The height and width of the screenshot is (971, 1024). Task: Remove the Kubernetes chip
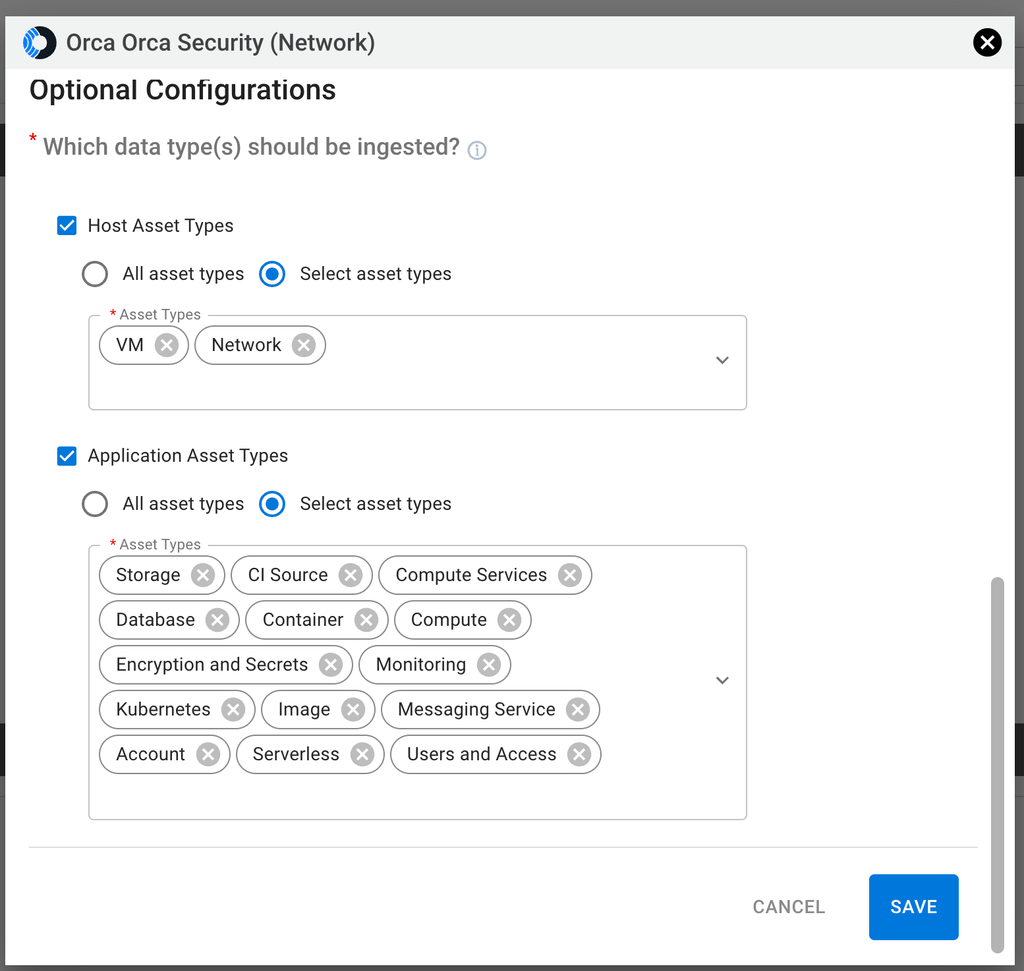pos(233,709)
